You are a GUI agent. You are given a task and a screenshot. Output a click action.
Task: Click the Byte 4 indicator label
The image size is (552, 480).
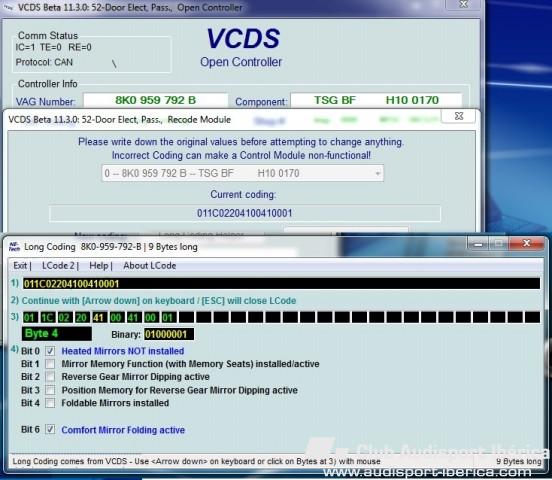(x=57, y=333)
